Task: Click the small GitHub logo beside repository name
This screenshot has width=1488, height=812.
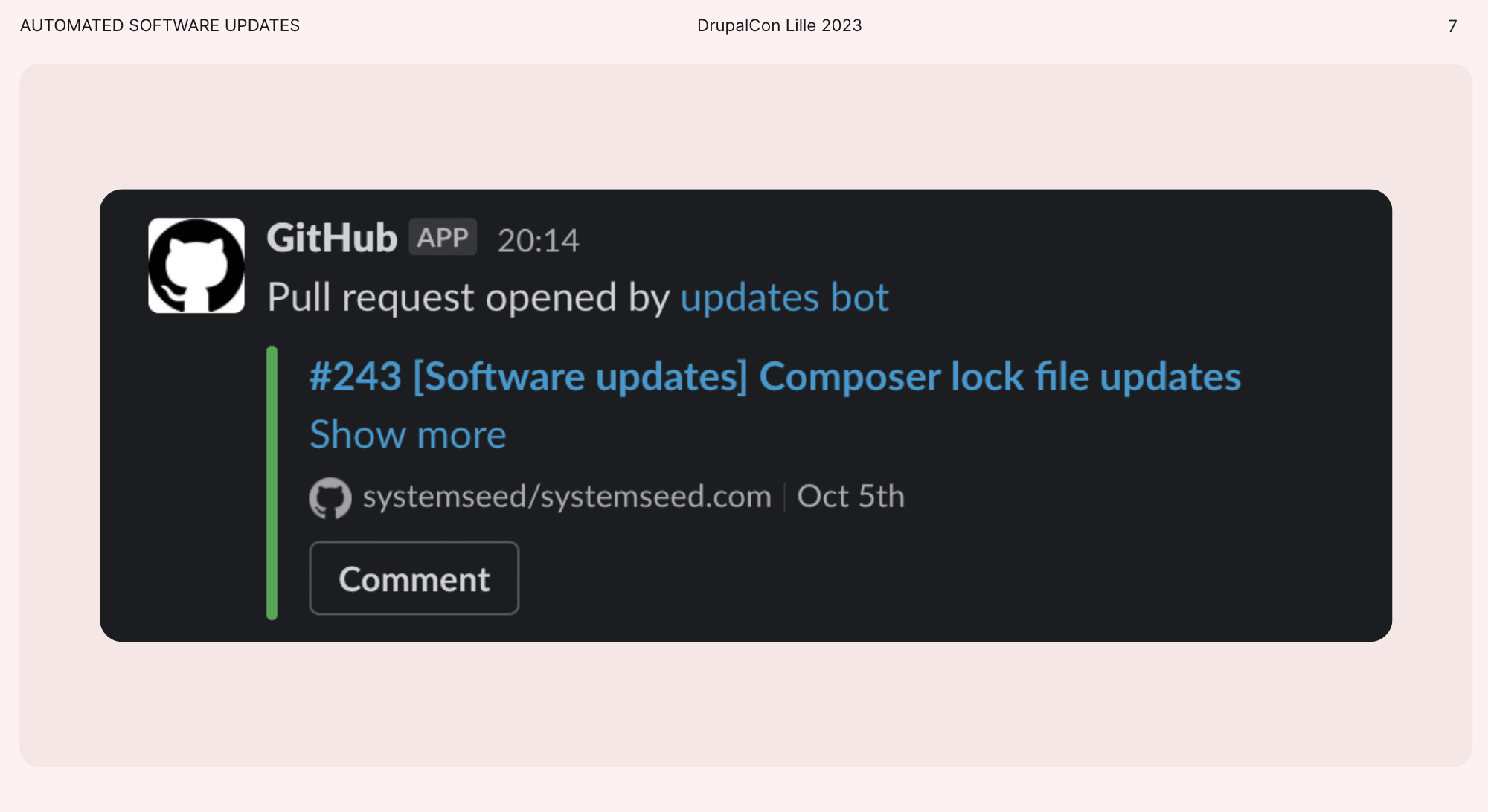Action: tap(330, 497)
